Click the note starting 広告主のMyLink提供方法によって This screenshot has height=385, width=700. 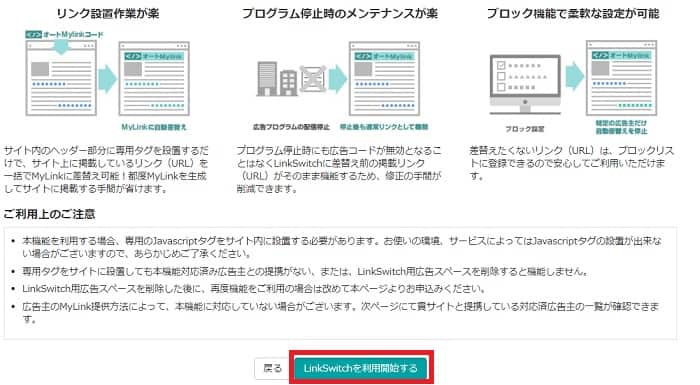(341, 313)
